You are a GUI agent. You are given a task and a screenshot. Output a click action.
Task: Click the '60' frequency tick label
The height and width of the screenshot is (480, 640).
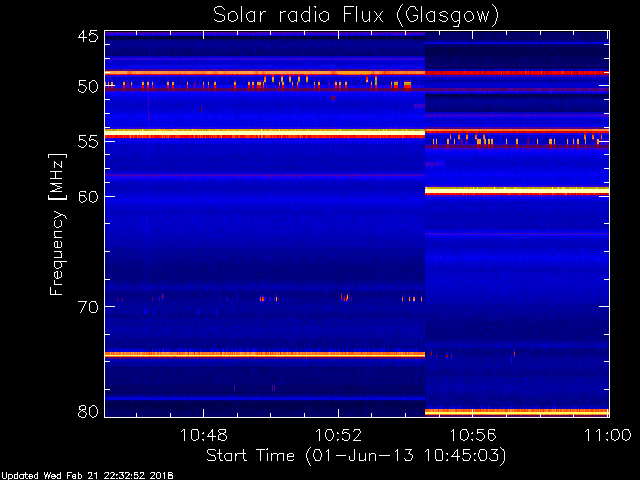coord(88,196)
